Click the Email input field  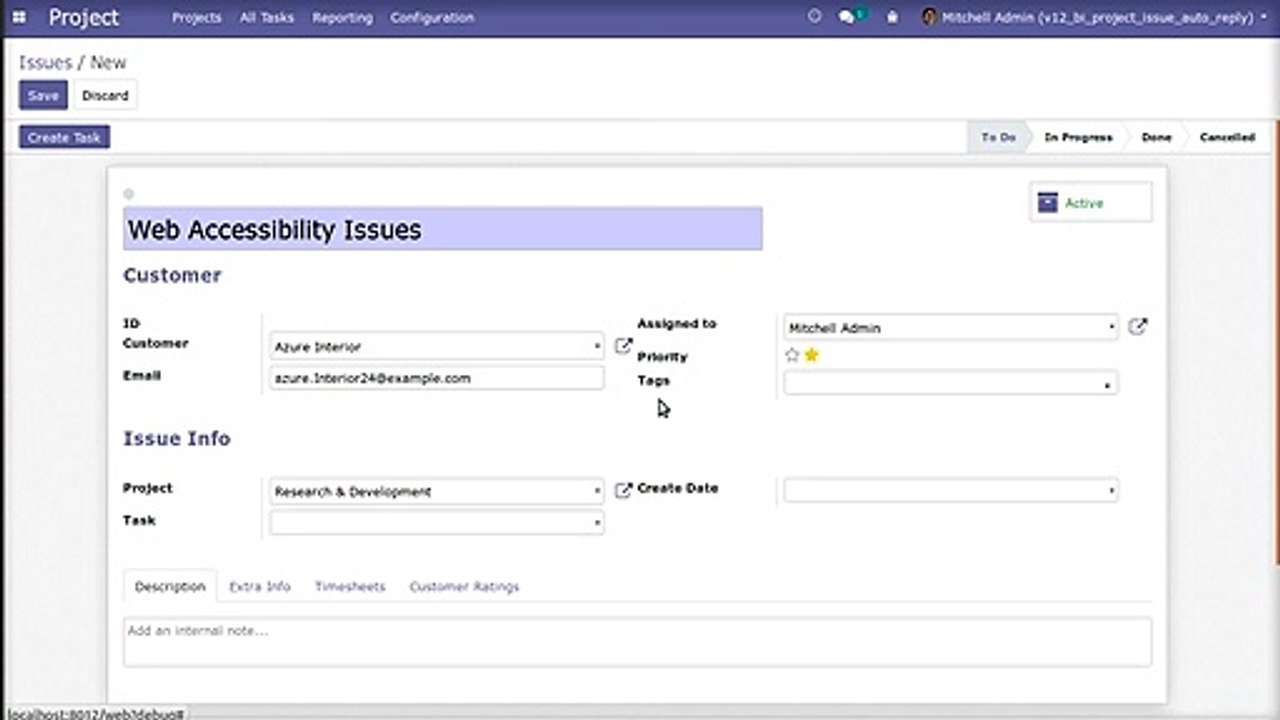point(436,378)
